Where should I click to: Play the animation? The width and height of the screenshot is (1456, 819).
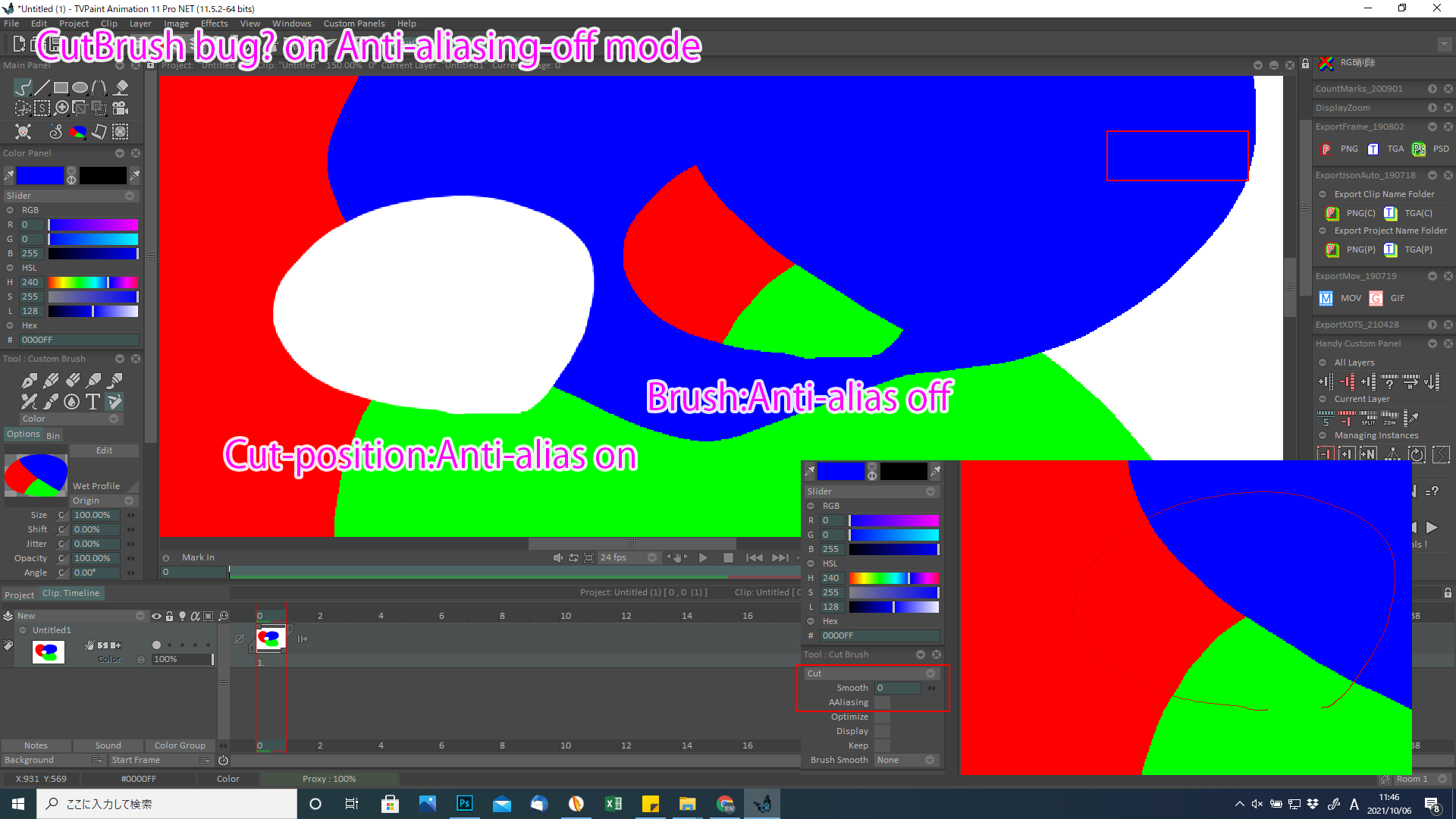(x=703, y=557)
